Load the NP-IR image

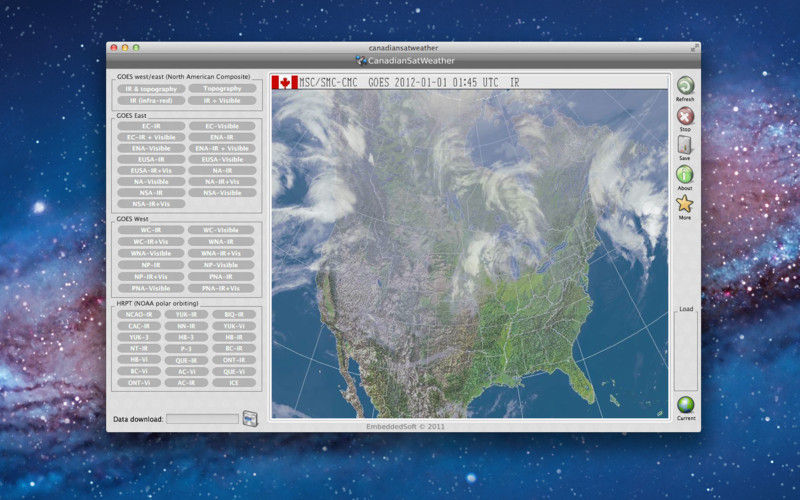point(151,265)
